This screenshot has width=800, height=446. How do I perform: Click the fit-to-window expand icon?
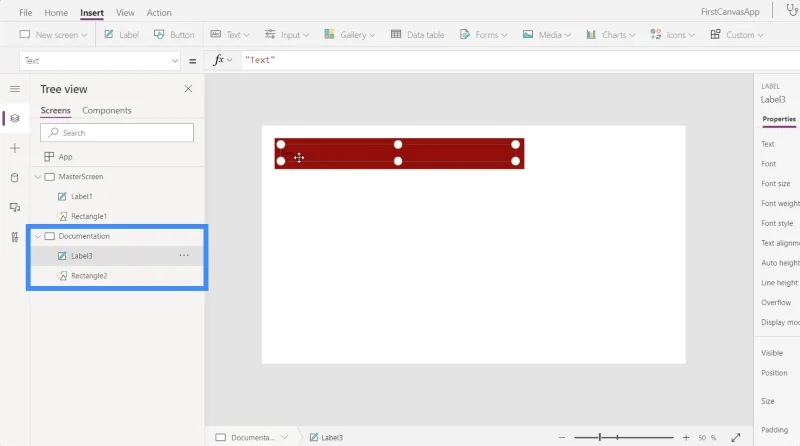tap(736, 437)
